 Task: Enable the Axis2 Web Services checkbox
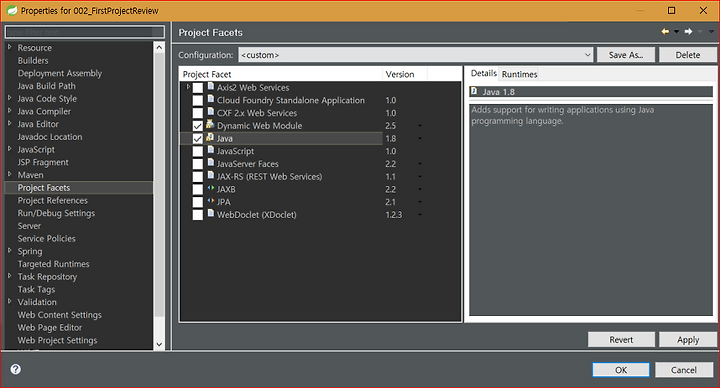[198, 88]
